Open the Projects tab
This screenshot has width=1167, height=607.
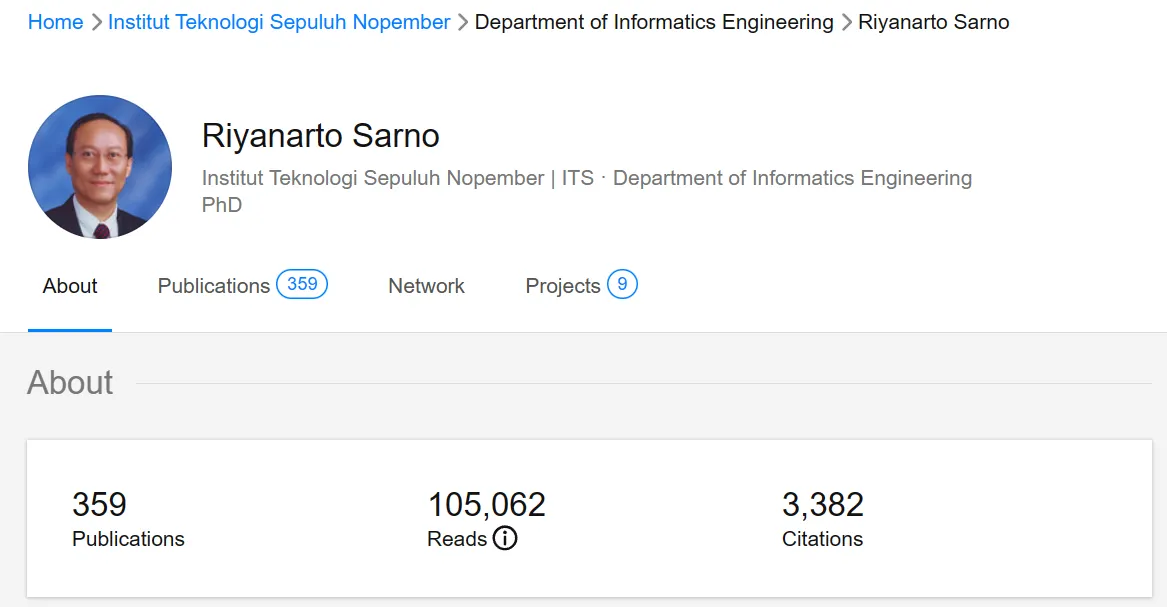click(x=563, y=286)
